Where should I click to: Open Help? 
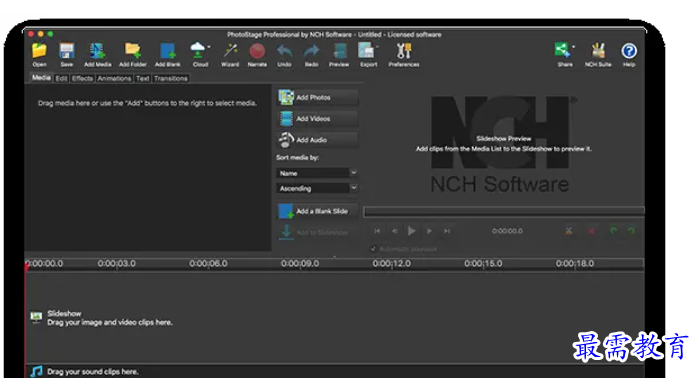[629, 54]
